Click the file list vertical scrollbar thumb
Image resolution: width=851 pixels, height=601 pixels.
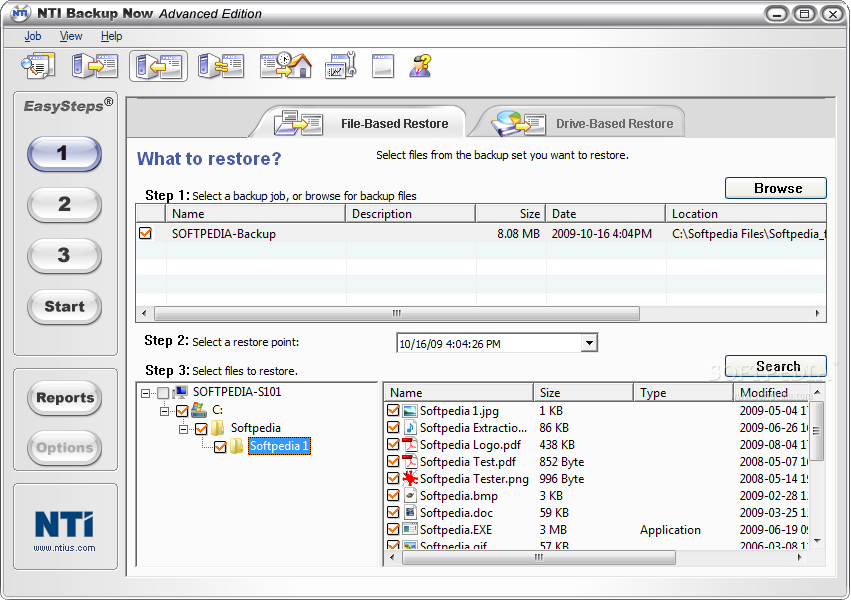[x=816, y=431]
